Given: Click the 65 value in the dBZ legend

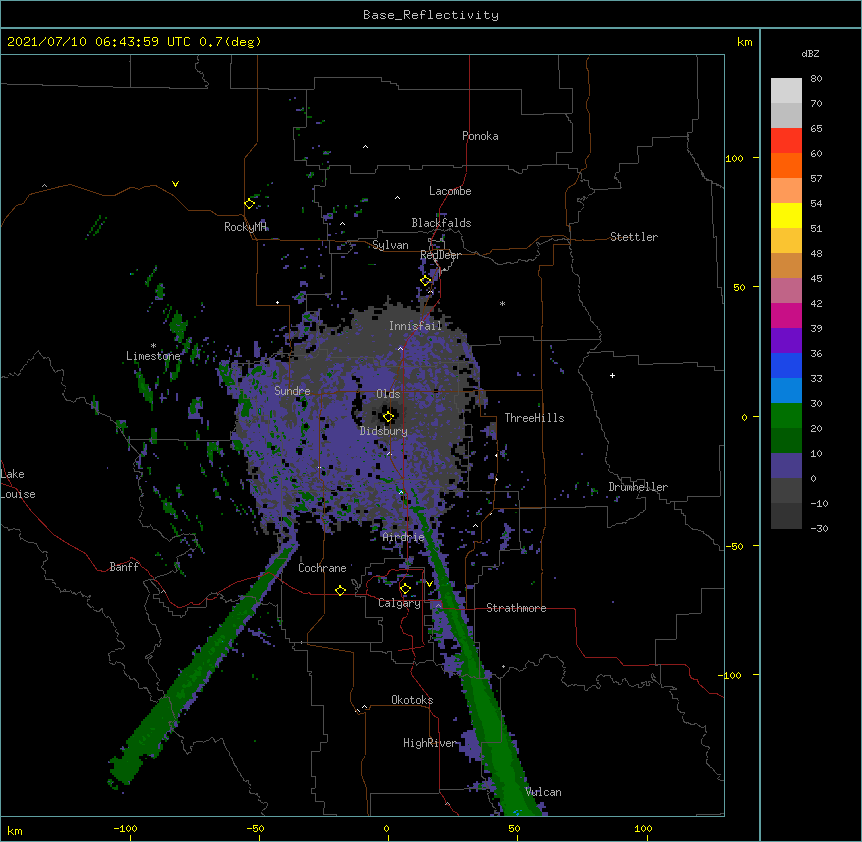Looking at the screenshot, I should pos(816,129).
